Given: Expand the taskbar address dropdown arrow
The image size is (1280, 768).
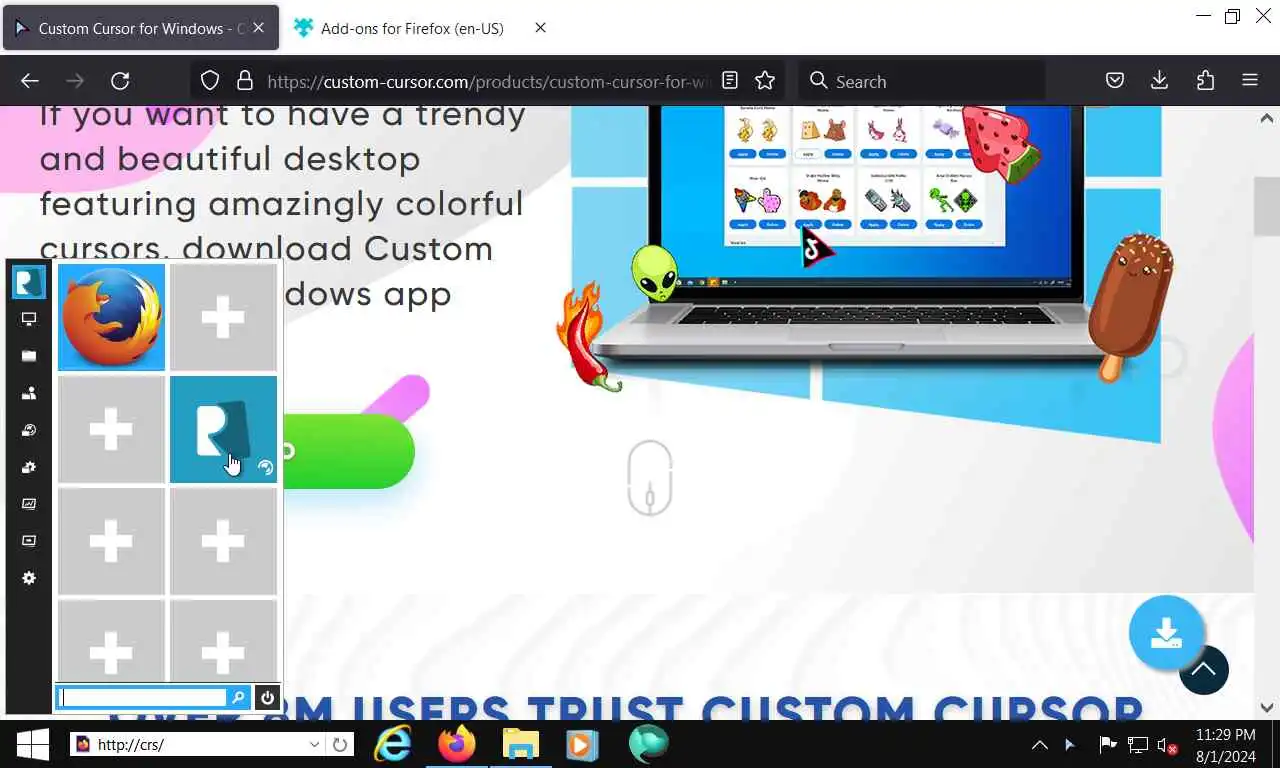Looking at the screenshot, I should 314,744.
